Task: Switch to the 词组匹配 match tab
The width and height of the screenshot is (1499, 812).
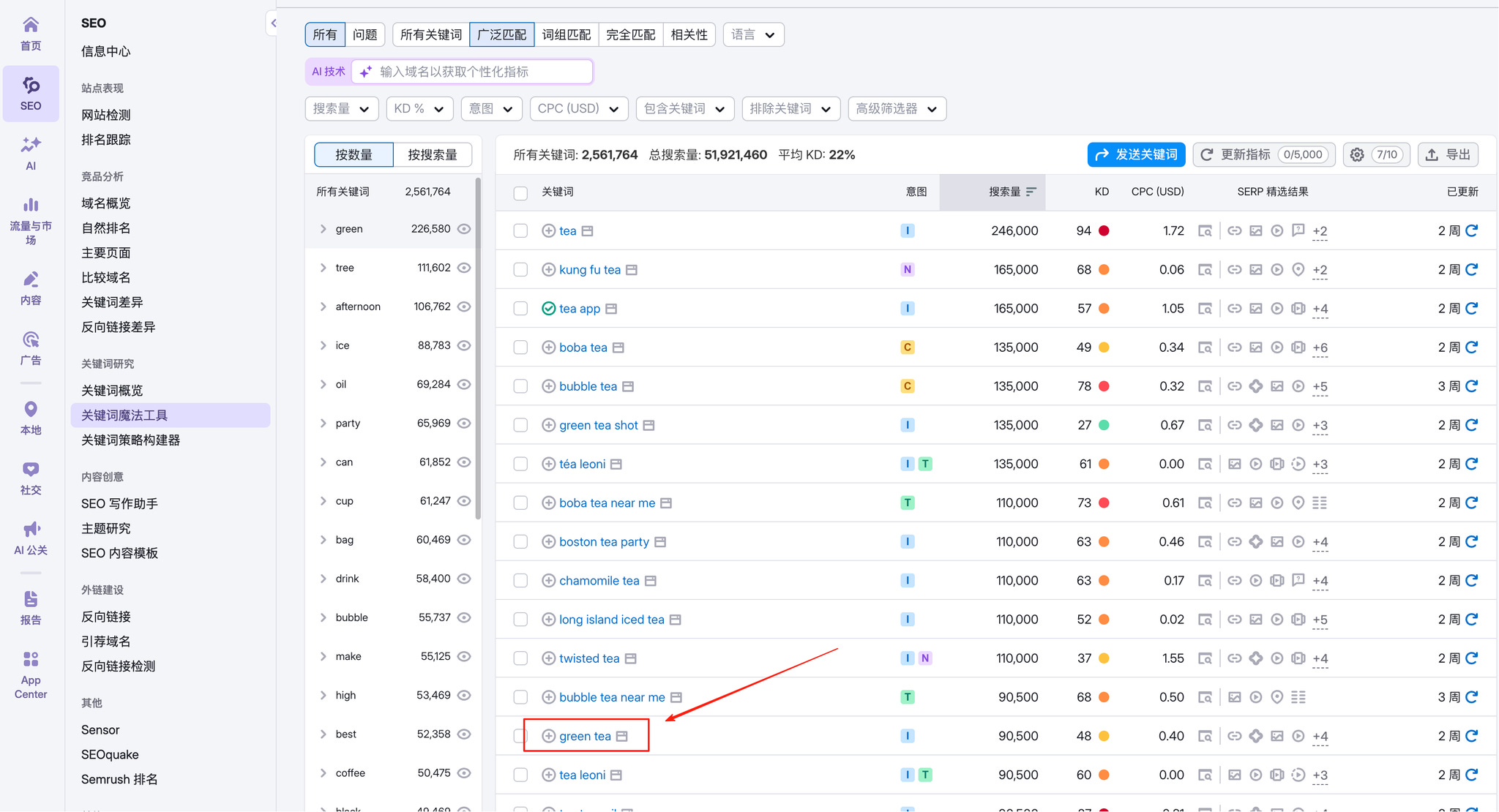Action: tap(567, 34)
